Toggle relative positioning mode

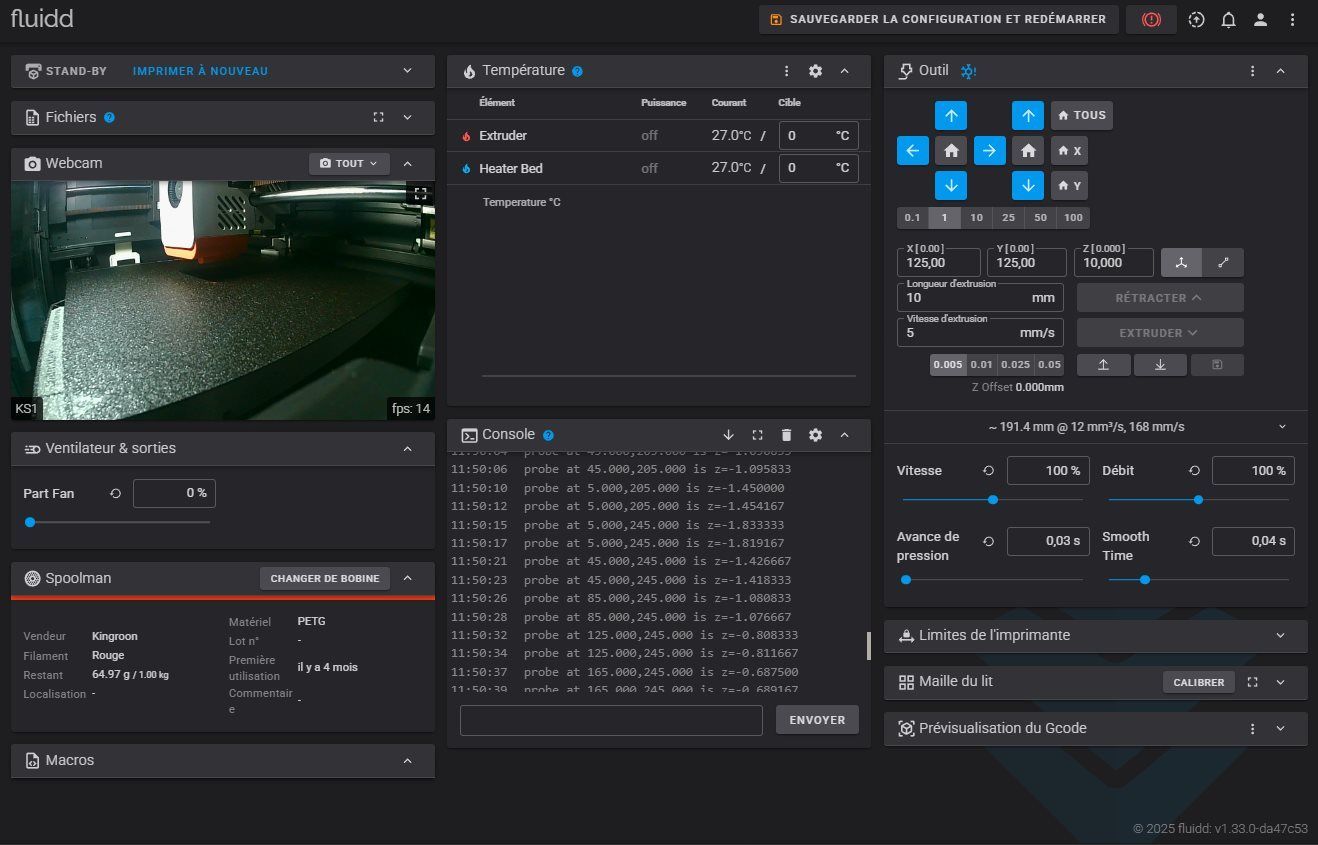[x=1223, y=262]
